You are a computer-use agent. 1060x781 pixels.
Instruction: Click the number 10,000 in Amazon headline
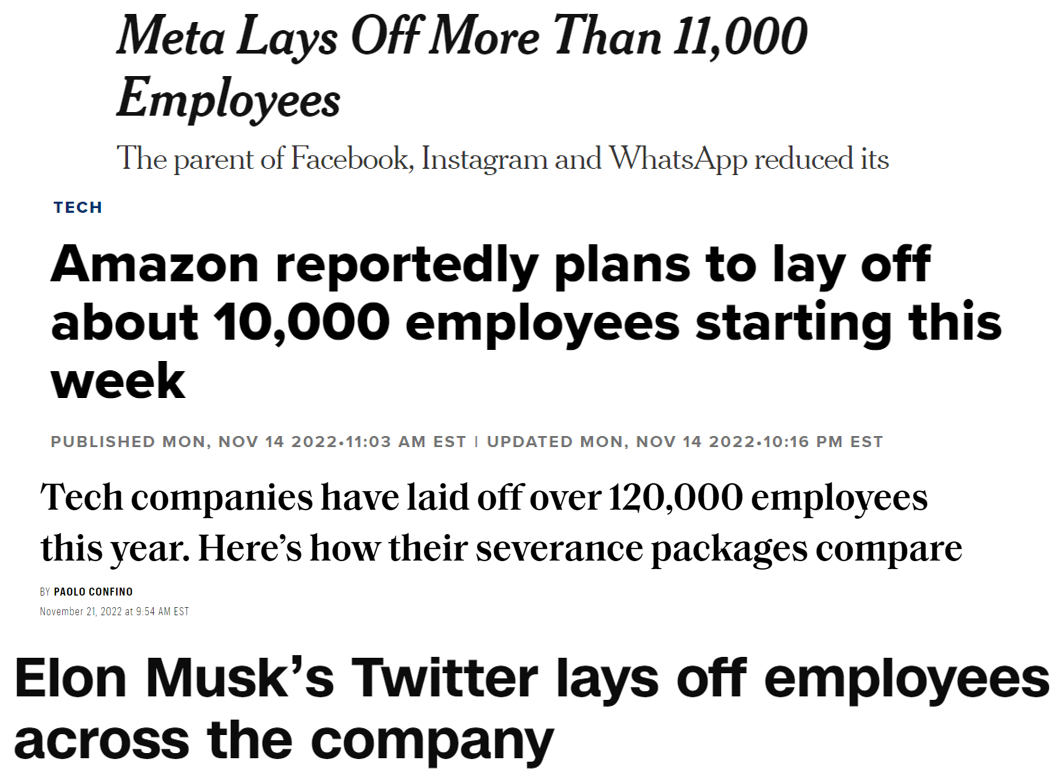pos(301,323)
